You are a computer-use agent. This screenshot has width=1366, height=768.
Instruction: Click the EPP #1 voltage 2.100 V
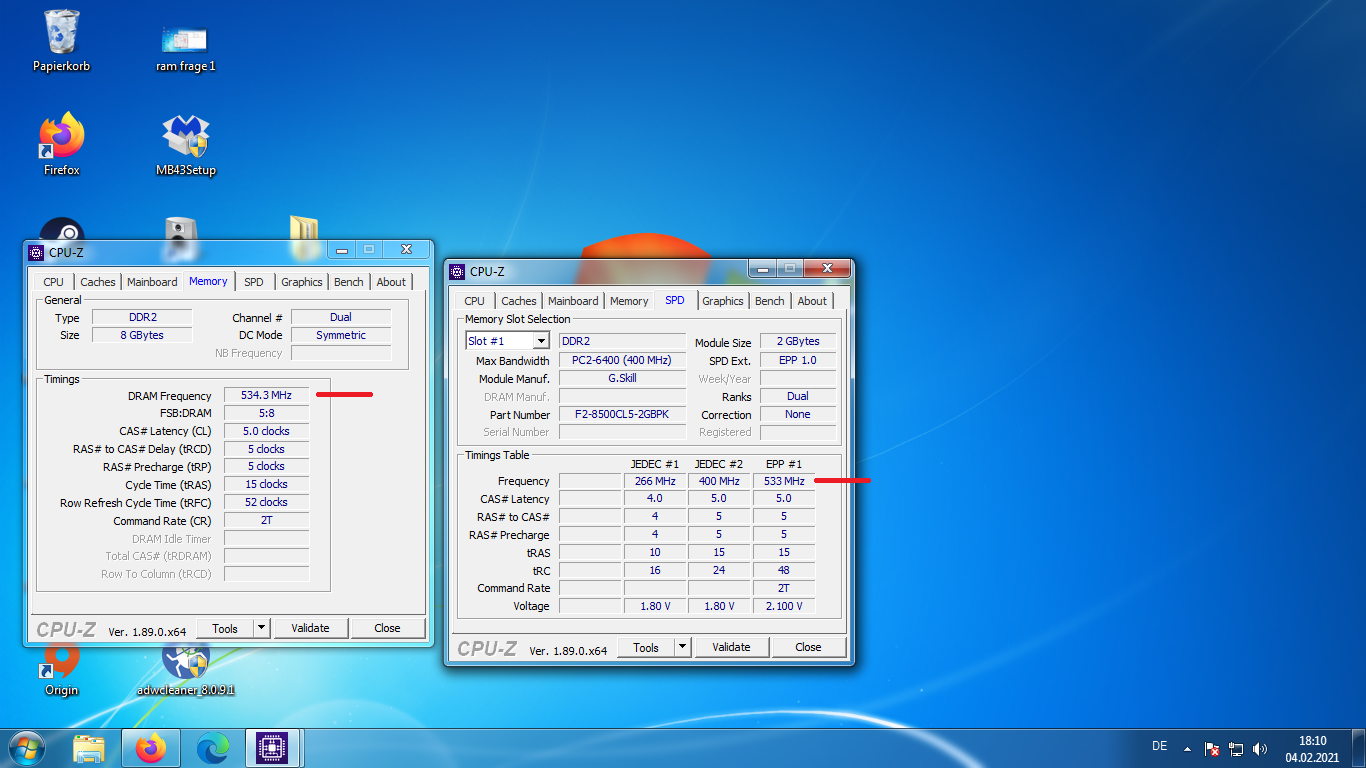click(x=784, y=606)
